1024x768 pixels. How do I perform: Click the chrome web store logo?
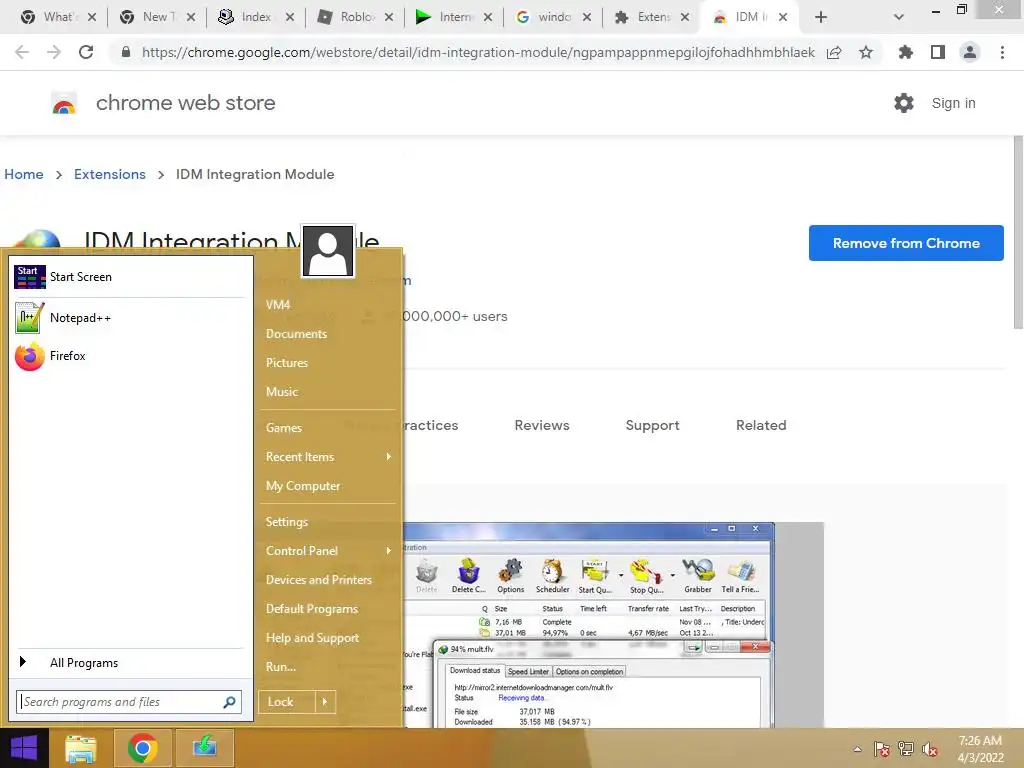coord(64,103)
